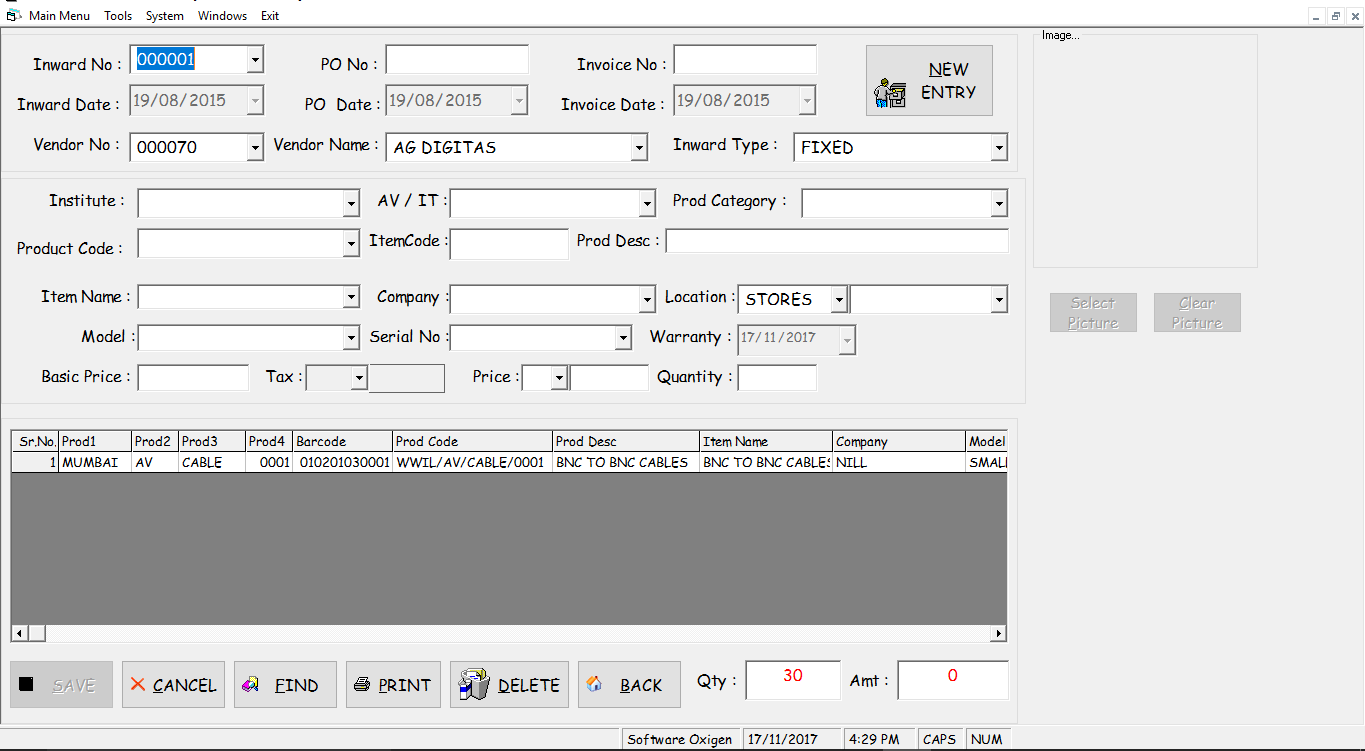This screenshot has width=1365, height=751.
Task: Click the Barcode column header
Action: [x=342, y=441]
